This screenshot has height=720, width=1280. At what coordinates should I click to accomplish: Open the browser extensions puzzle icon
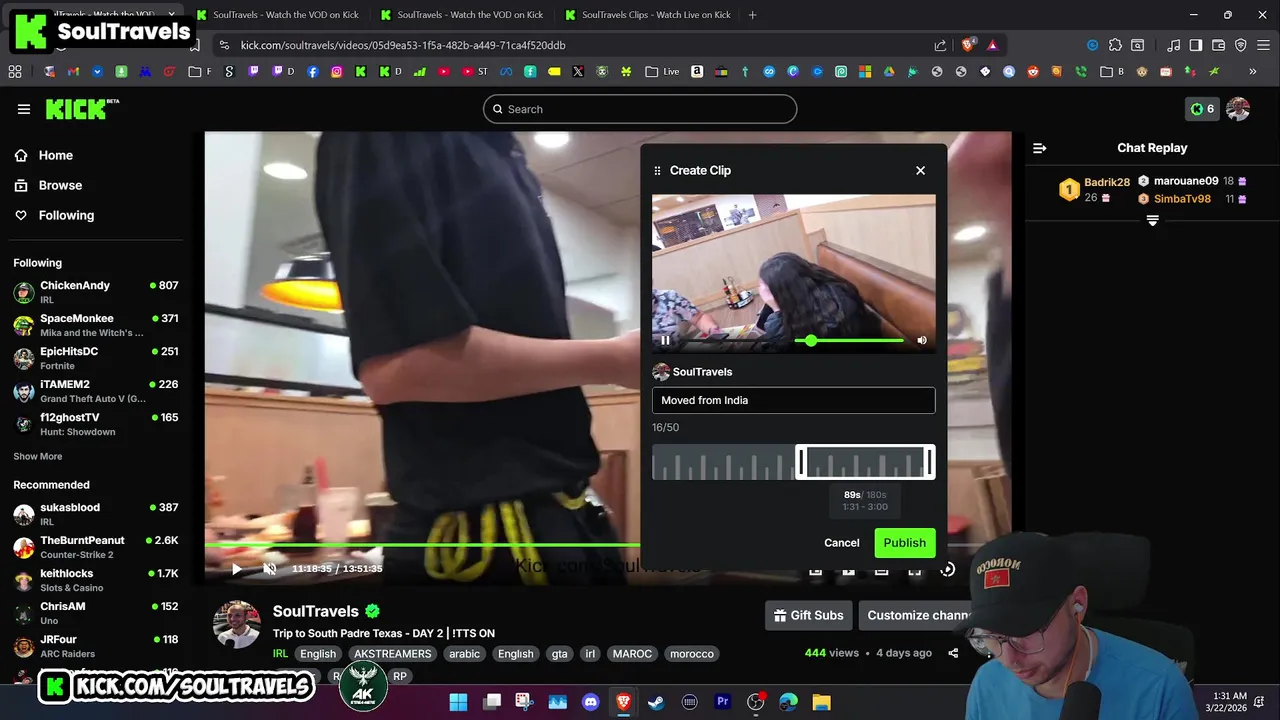(x=1114, y=45)
